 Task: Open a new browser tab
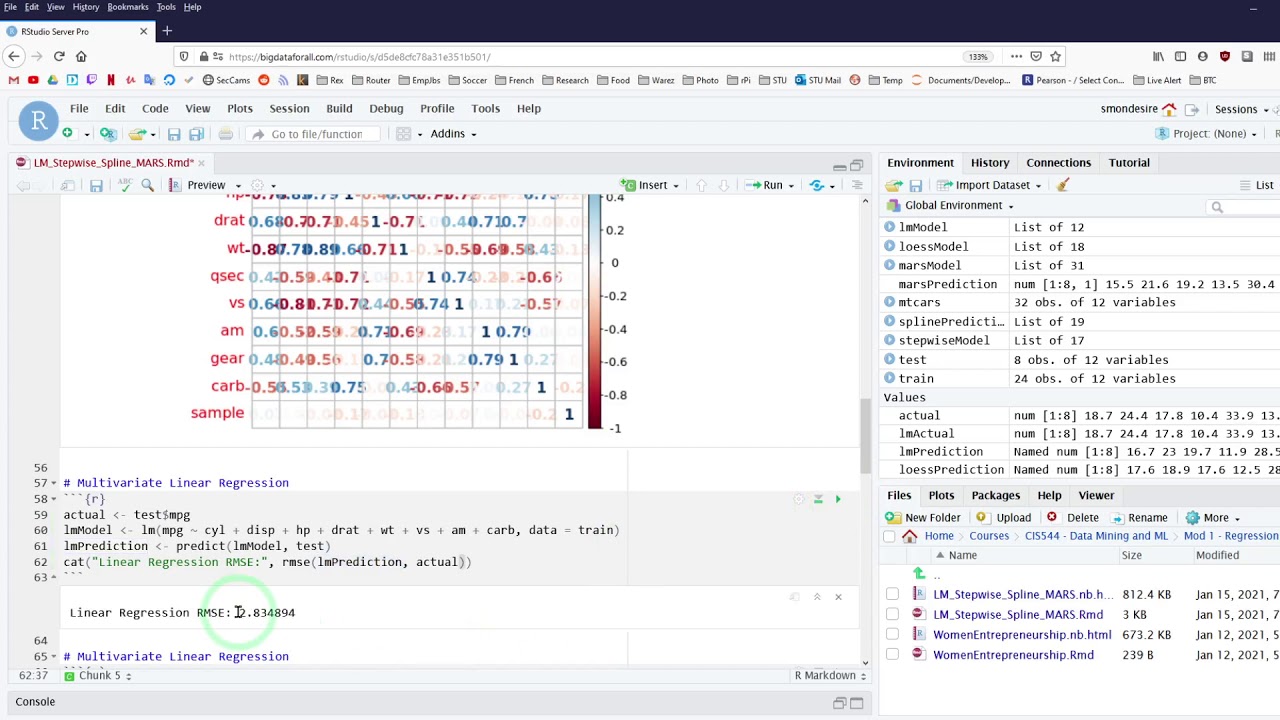[x=167, y=31]
